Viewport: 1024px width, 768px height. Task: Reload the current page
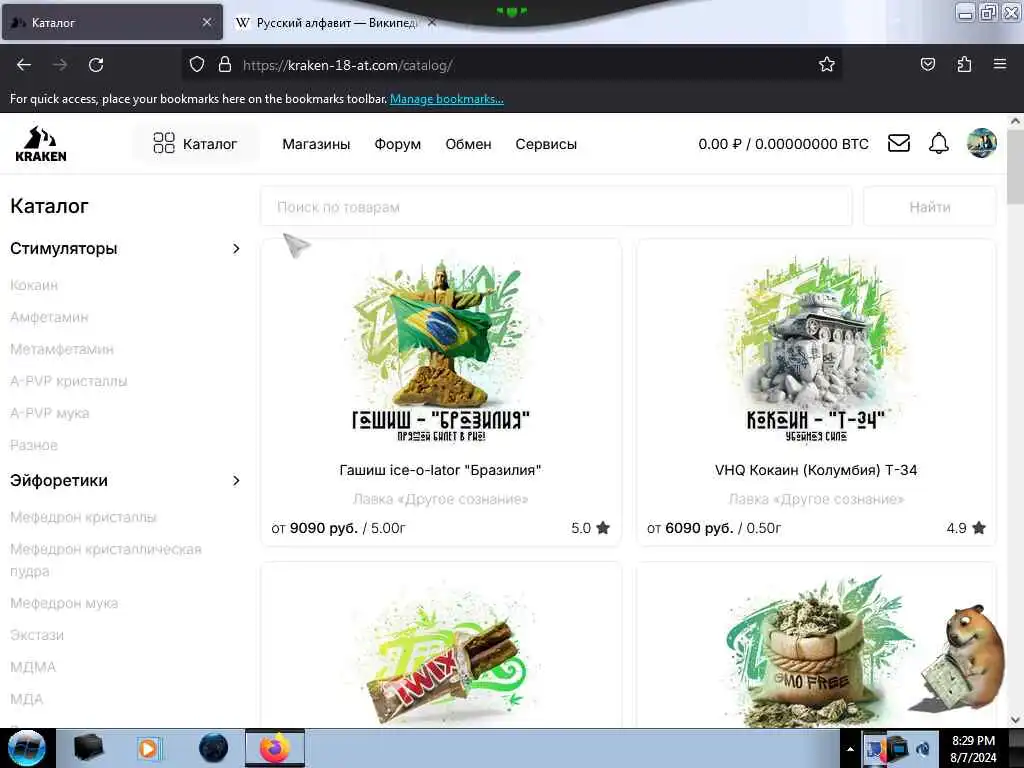coord(96,65)
